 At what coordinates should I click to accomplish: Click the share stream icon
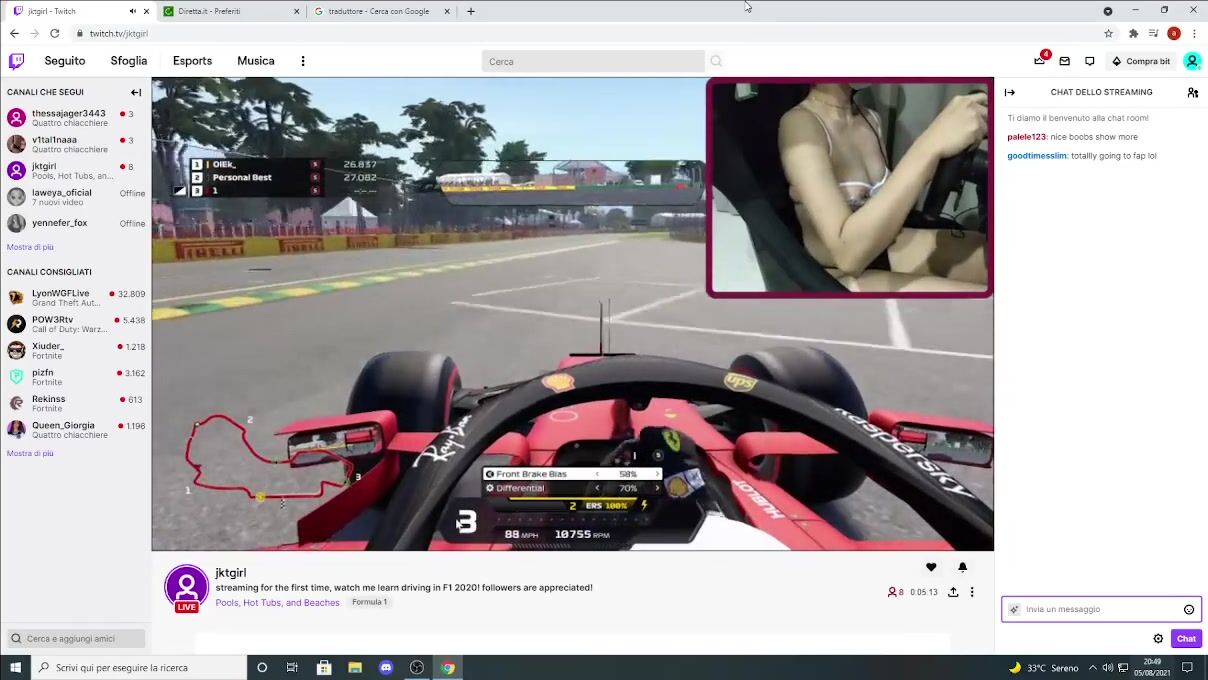953,592
